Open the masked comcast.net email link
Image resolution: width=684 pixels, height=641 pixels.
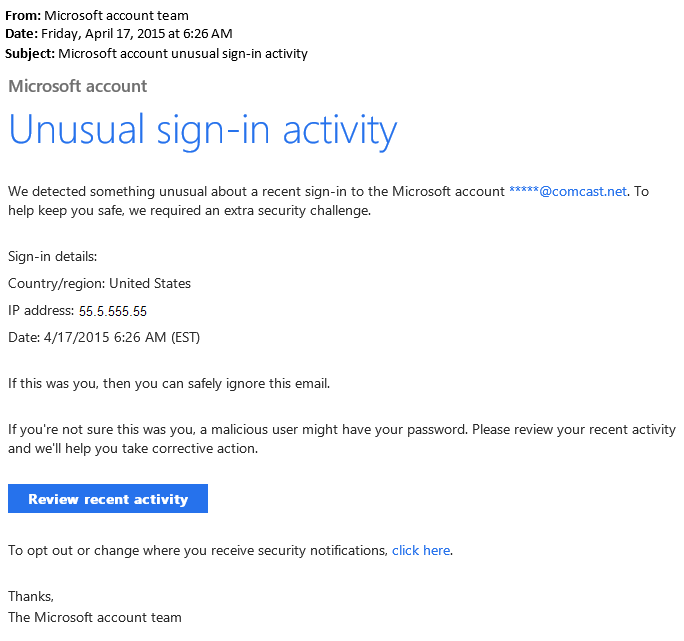(x=568, y=191)
